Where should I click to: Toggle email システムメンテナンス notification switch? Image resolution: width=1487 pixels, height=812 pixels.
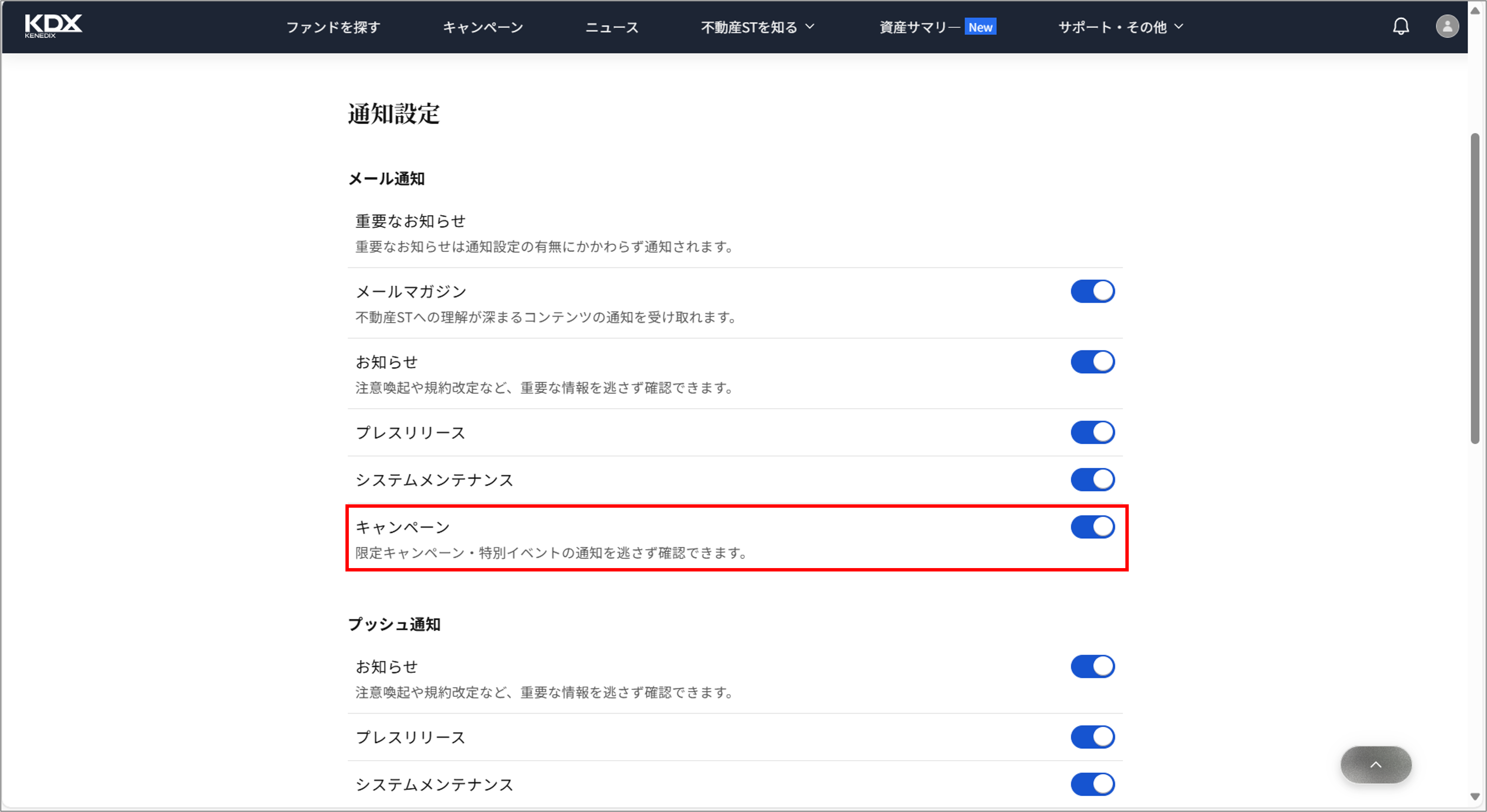[x=1092, y=480]
